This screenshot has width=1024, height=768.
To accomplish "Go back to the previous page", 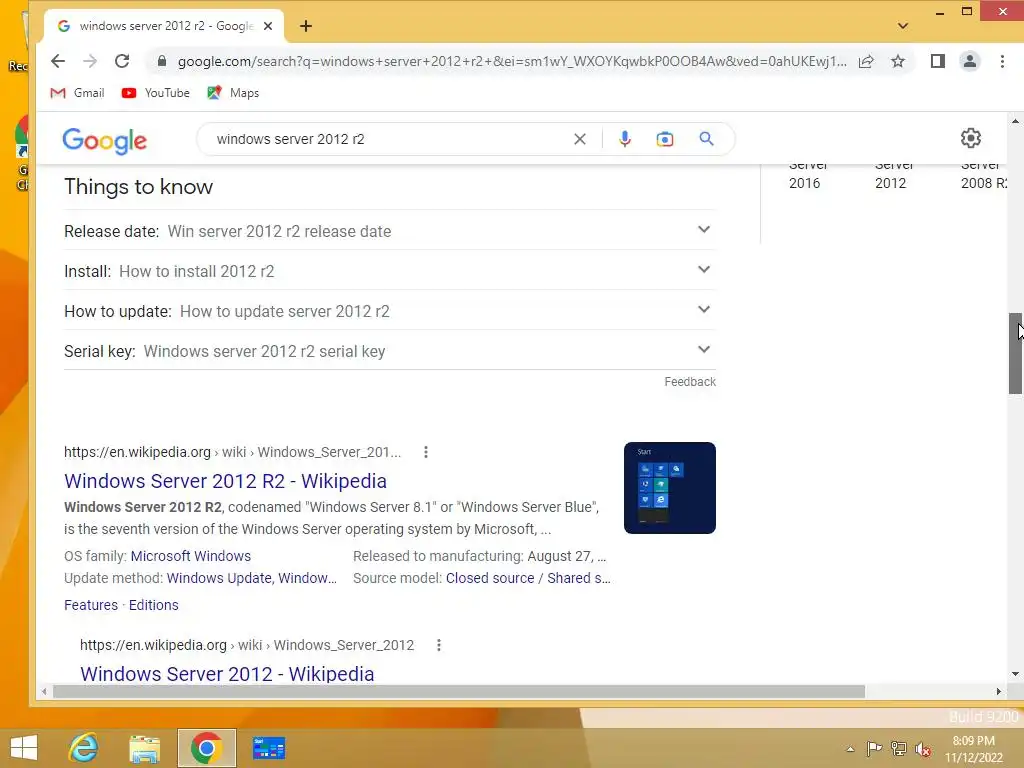I will (57, 61).
